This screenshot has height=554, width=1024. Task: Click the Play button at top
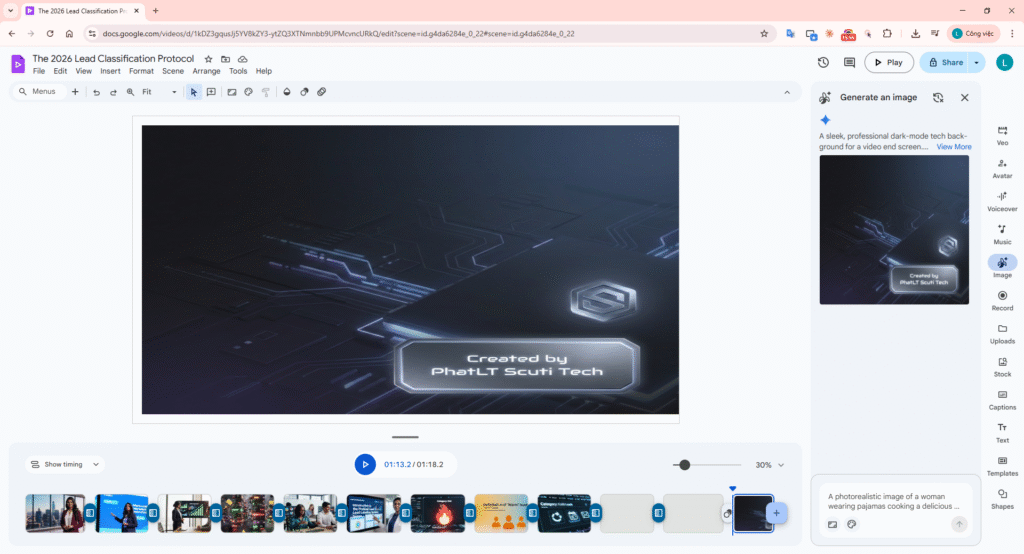coord(888,62)
